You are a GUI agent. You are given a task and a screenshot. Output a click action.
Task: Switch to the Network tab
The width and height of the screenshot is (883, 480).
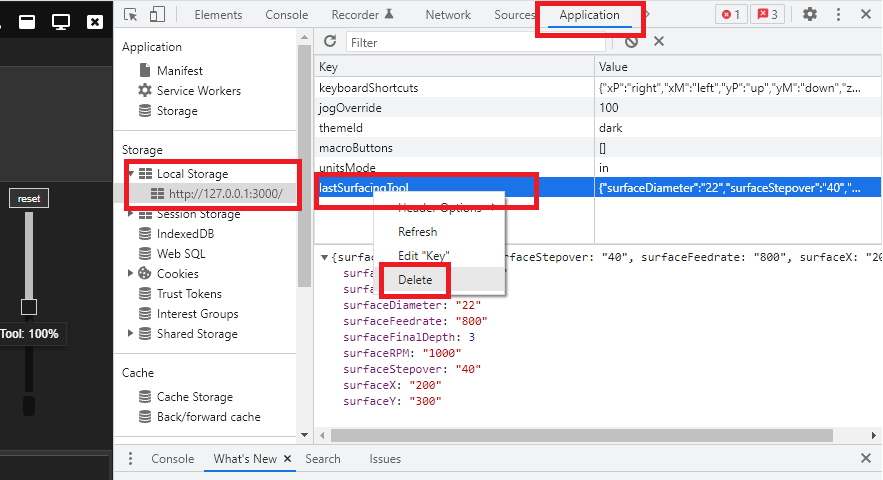pos(447,15)
